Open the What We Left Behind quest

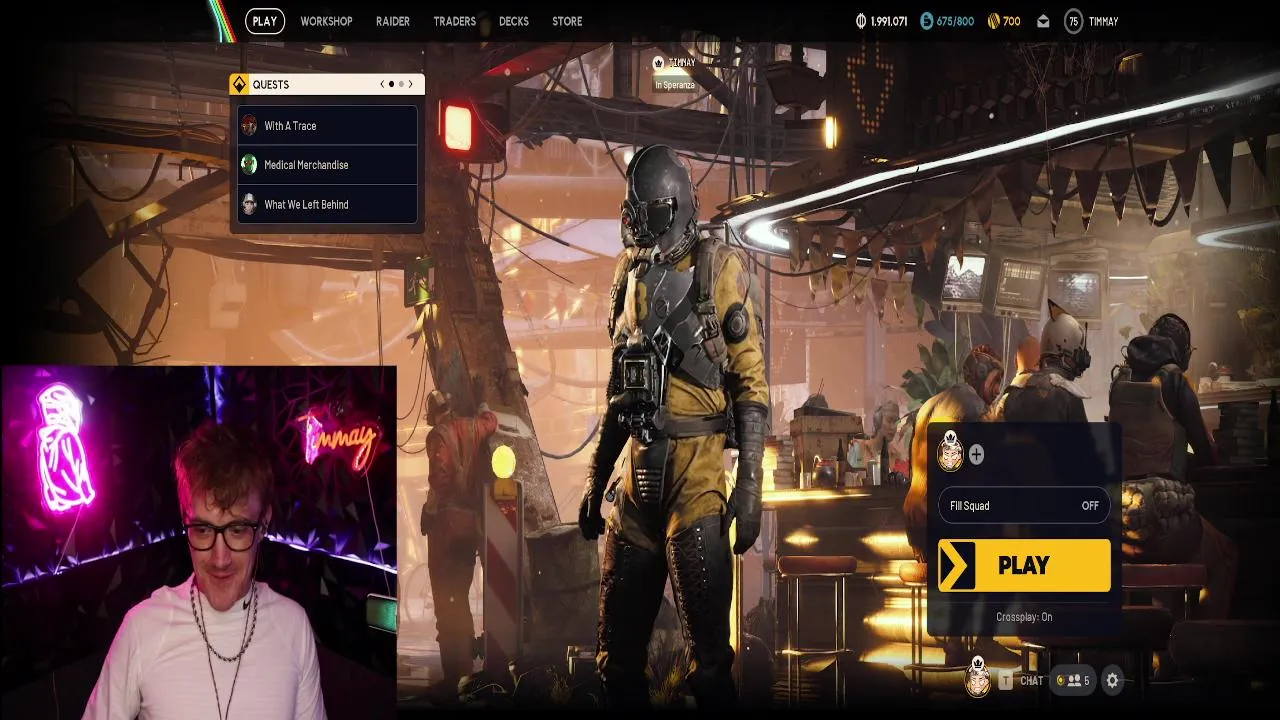tap(327, 204)
